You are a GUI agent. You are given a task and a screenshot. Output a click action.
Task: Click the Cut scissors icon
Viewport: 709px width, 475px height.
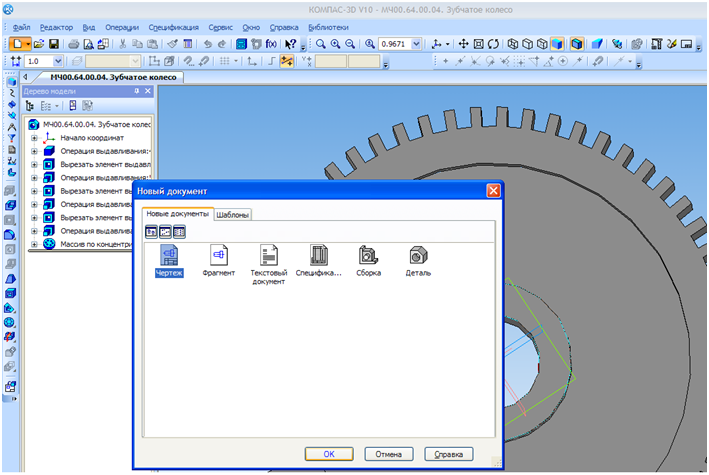click(x=123, y=44)
